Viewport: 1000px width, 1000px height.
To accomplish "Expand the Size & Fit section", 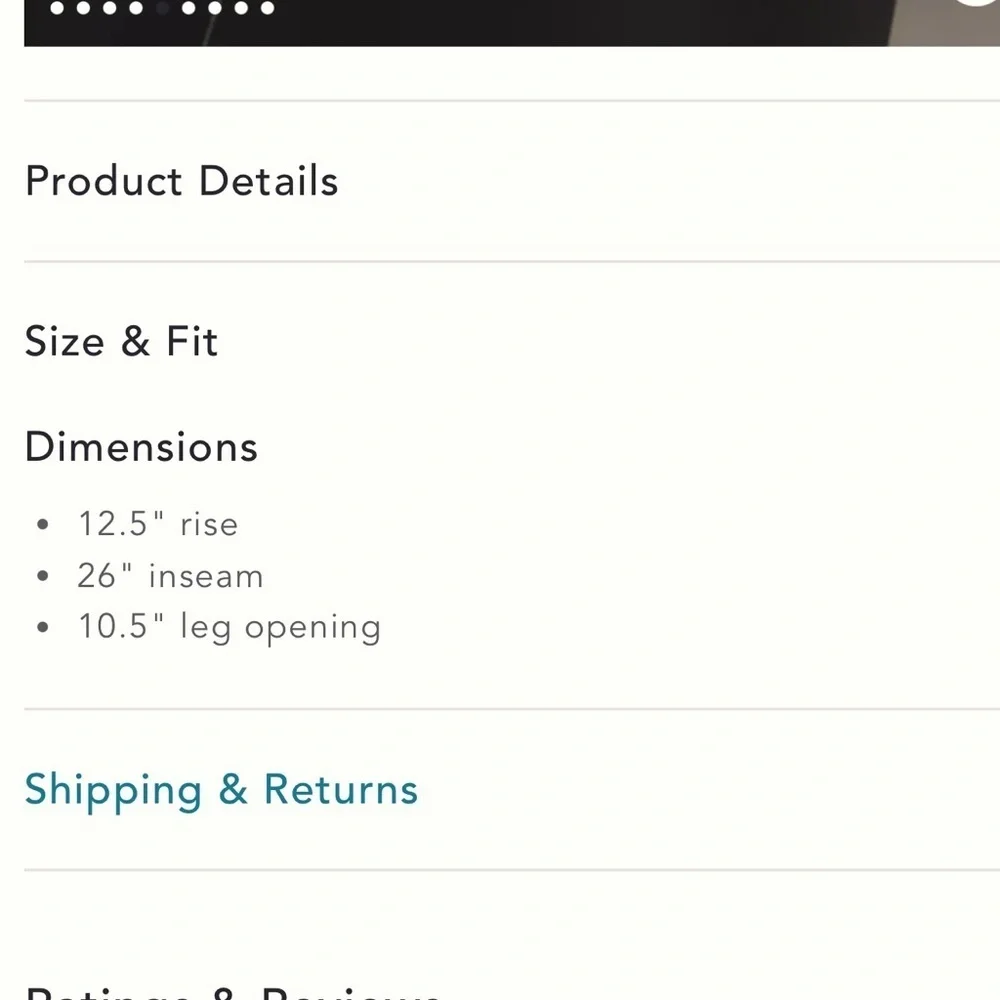I will pyautogui.click(x=121, y=341).
